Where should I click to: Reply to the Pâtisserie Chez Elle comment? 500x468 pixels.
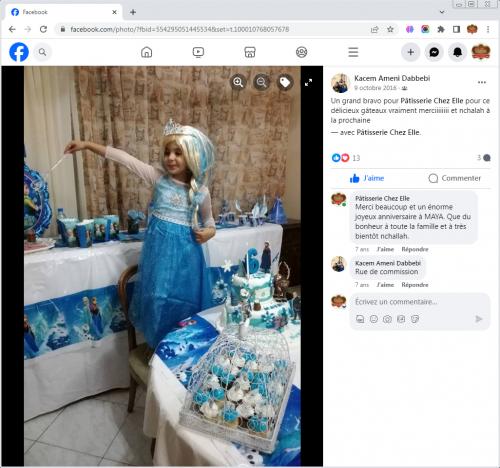click(415, 249)
